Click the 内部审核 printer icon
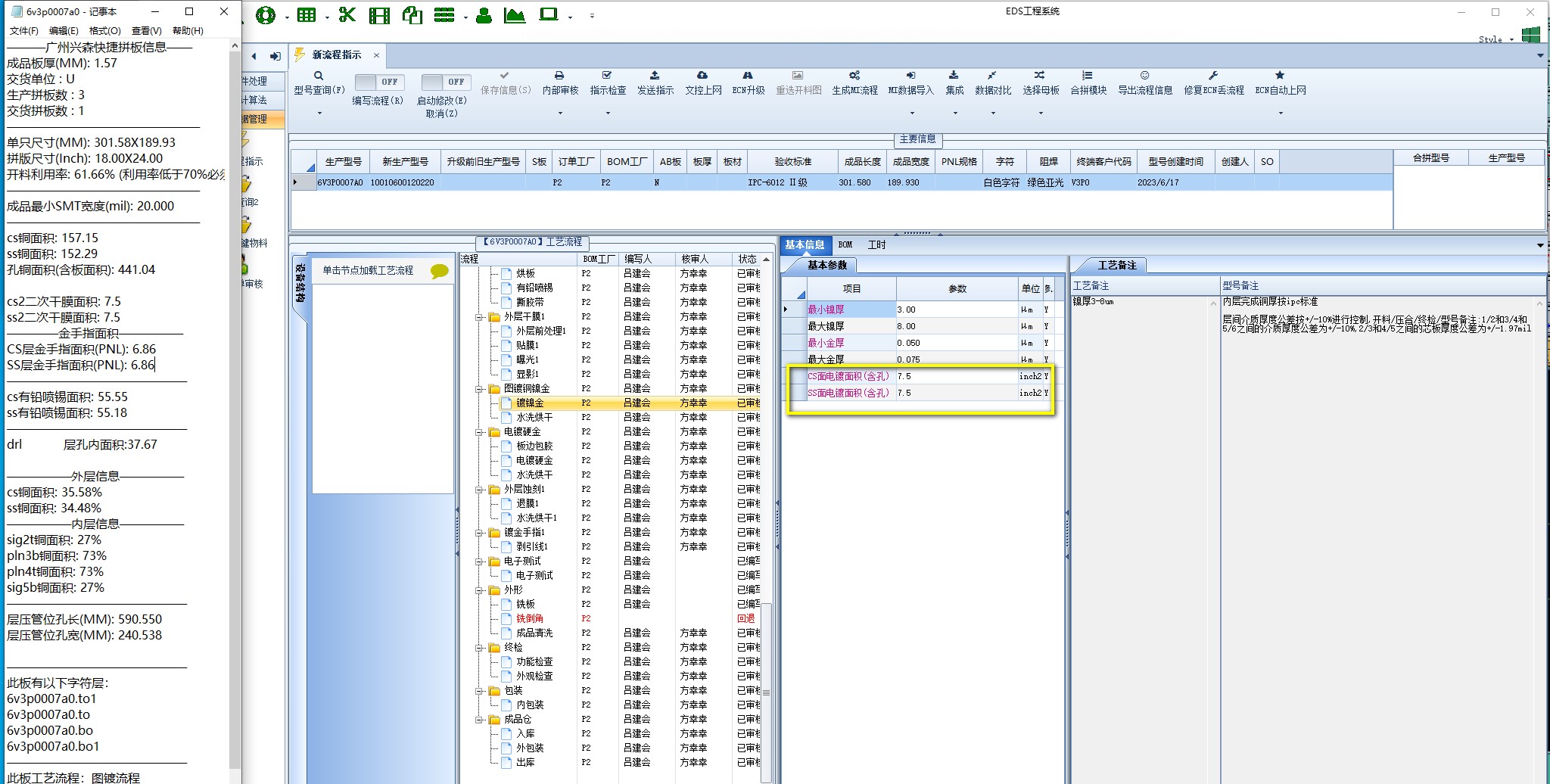This screenshot has width=1550, height=784. pyautogui.click(x=559, y=76)
